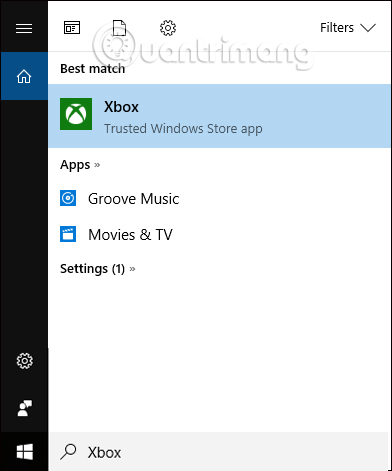Click the Groove Music icon

click(x=68, y=198)
